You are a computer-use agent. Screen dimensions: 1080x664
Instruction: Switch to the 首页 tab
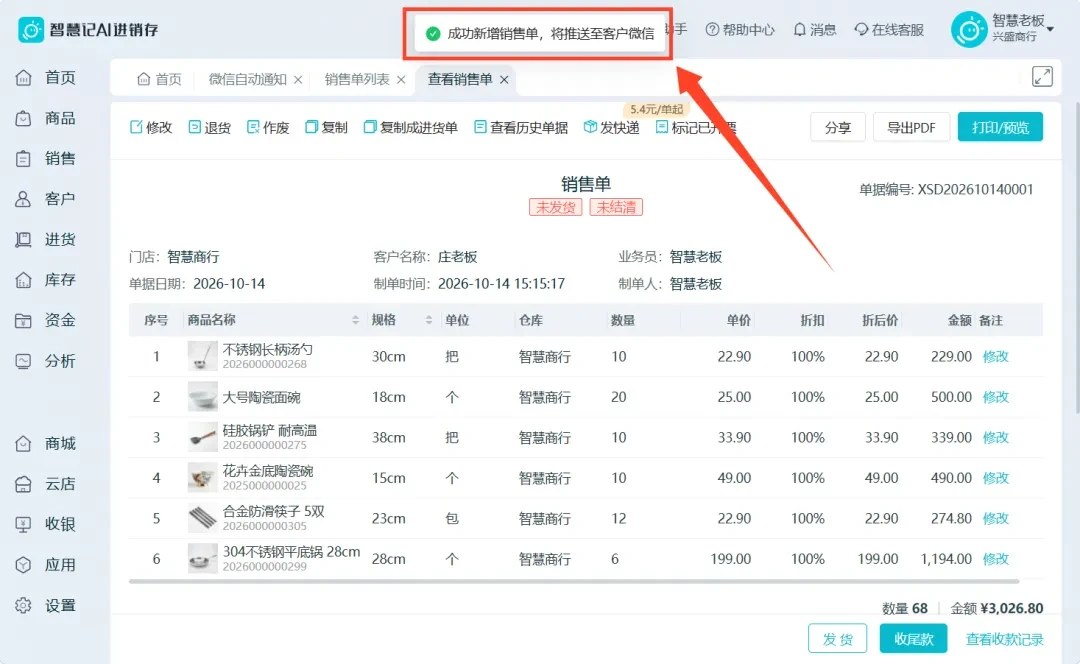[x=159, y=79]
